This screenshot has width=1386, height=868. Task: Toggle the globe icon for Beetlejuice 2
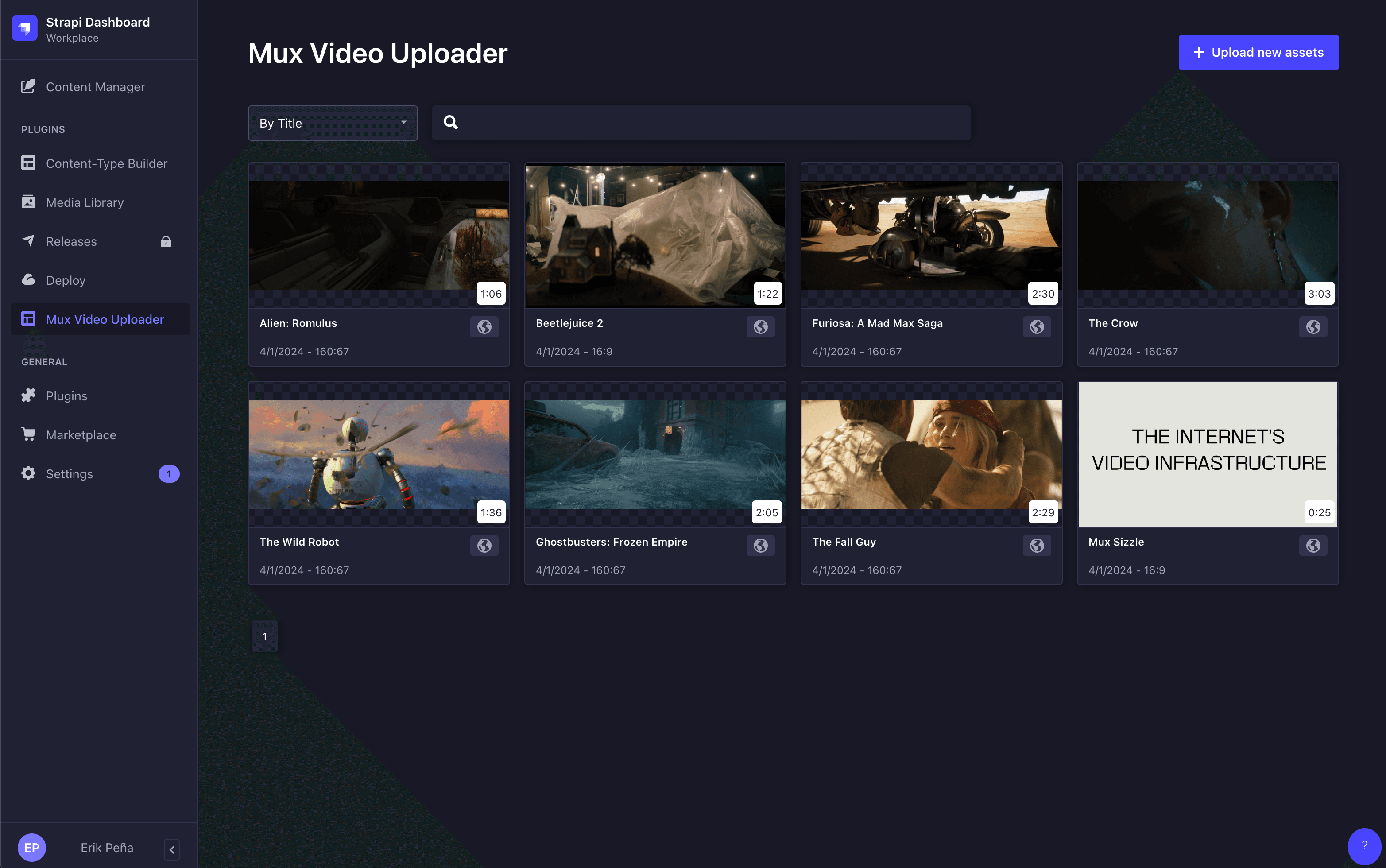(760, 327)
